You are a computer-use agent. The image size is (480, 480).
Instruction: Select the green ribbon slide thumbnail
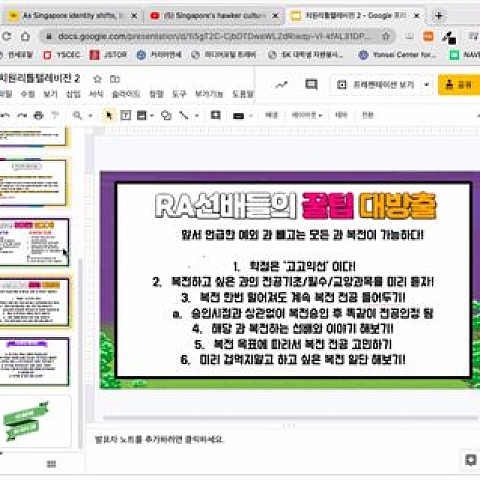pyautogui.click(x=35, y=421)
